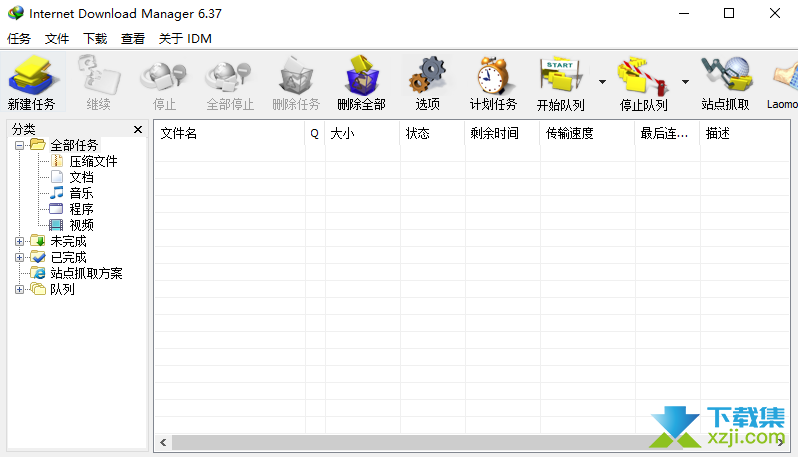Open dropdown arrow next to 停止队列
The image size is (798, 457).
(x=686, y=82)
